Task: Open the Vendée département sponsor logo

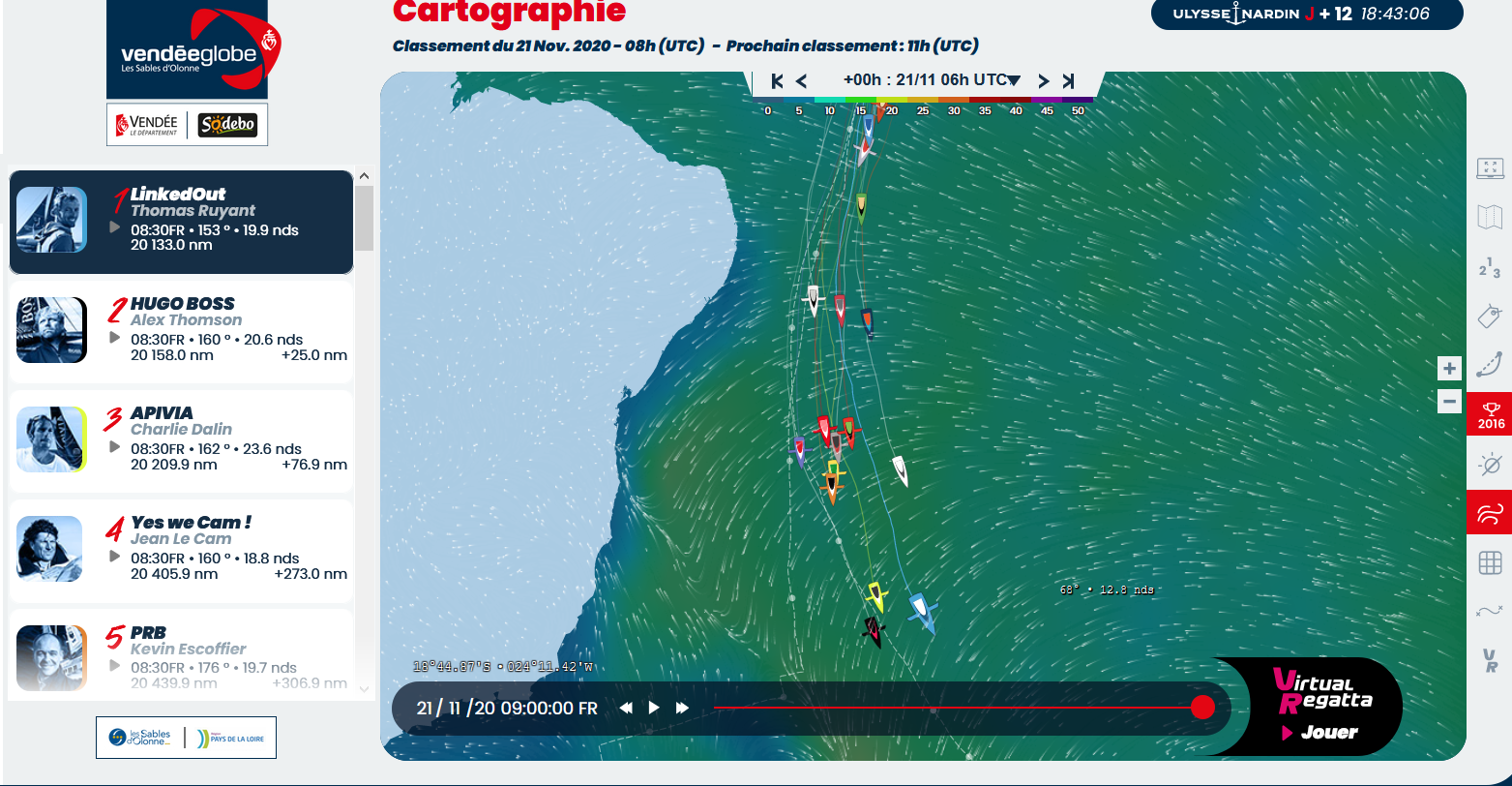Action: (147, 125)
